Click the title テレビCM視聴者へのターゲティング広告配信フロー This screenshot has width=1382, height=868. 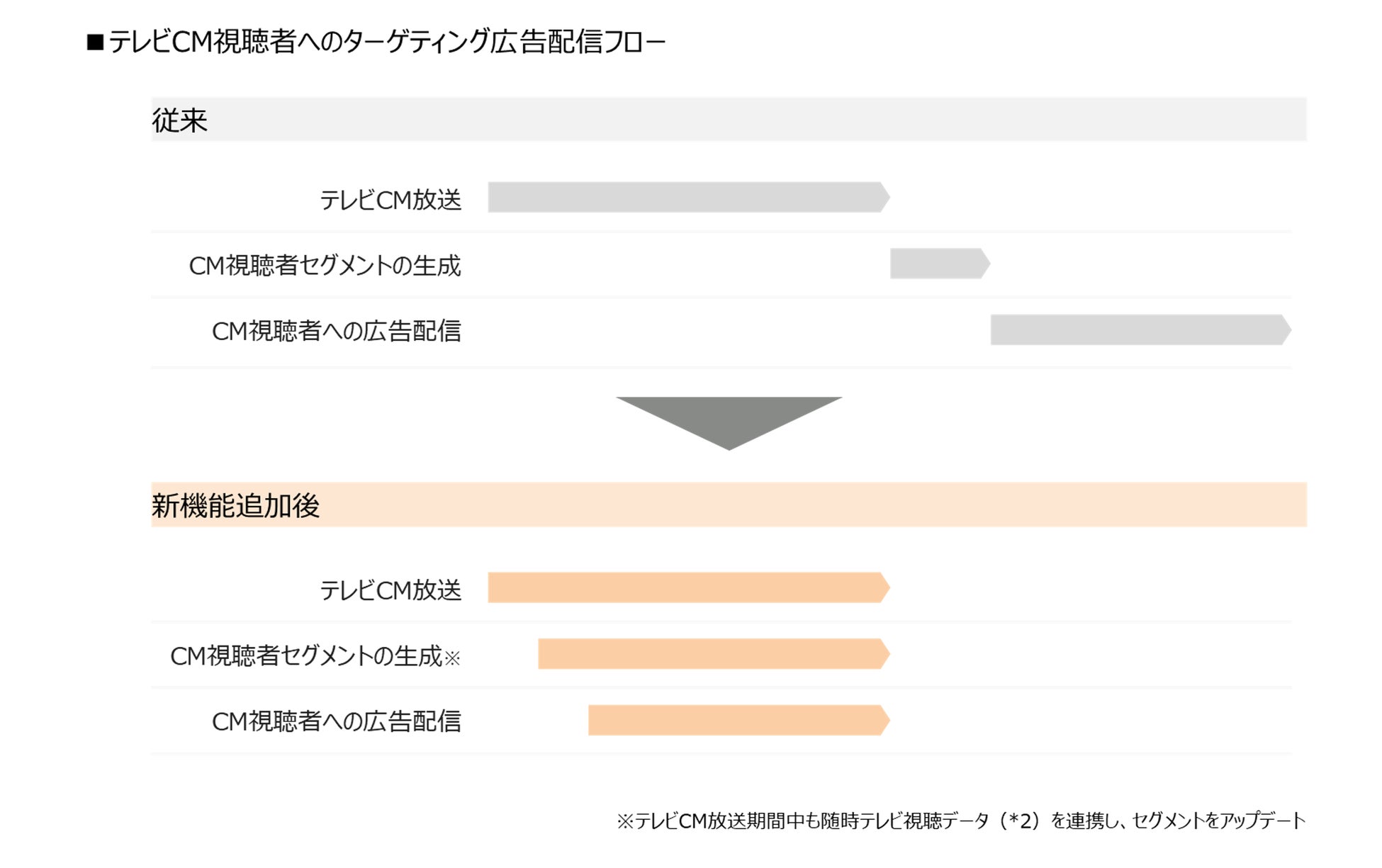point(386,42)
